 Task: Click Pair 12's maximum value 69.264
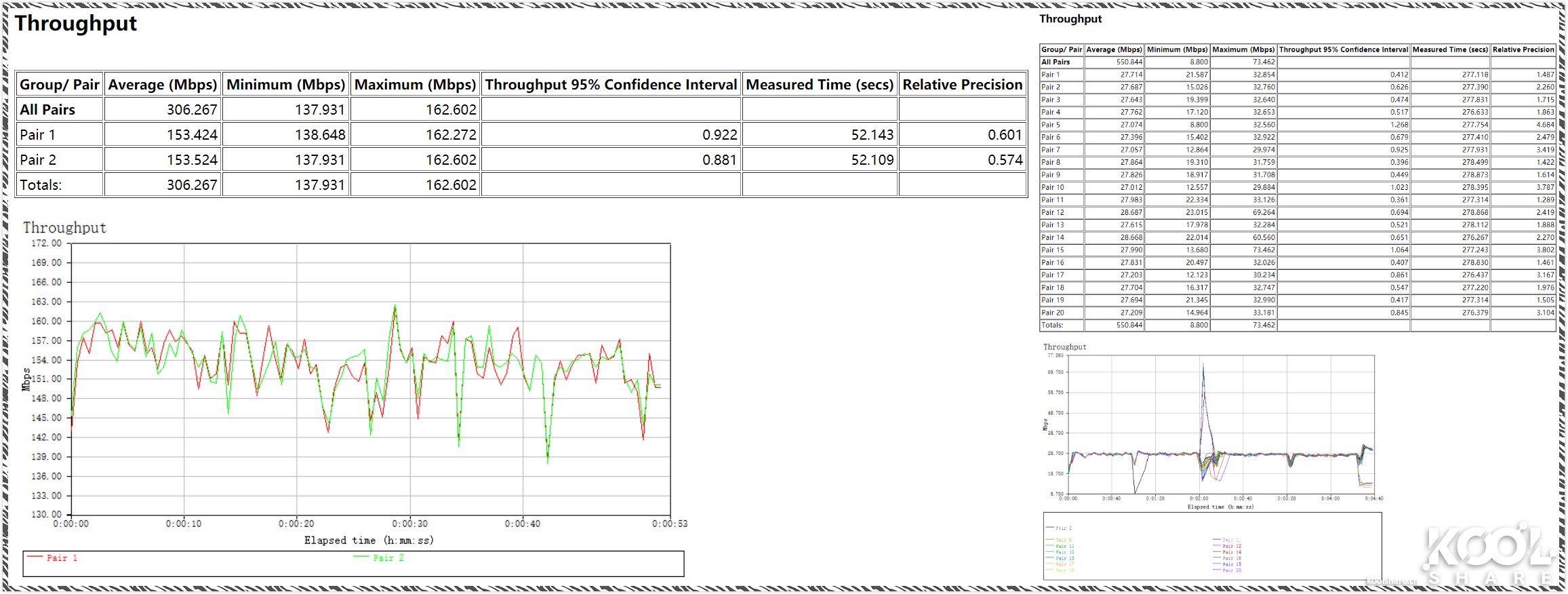click(1264, 213)
